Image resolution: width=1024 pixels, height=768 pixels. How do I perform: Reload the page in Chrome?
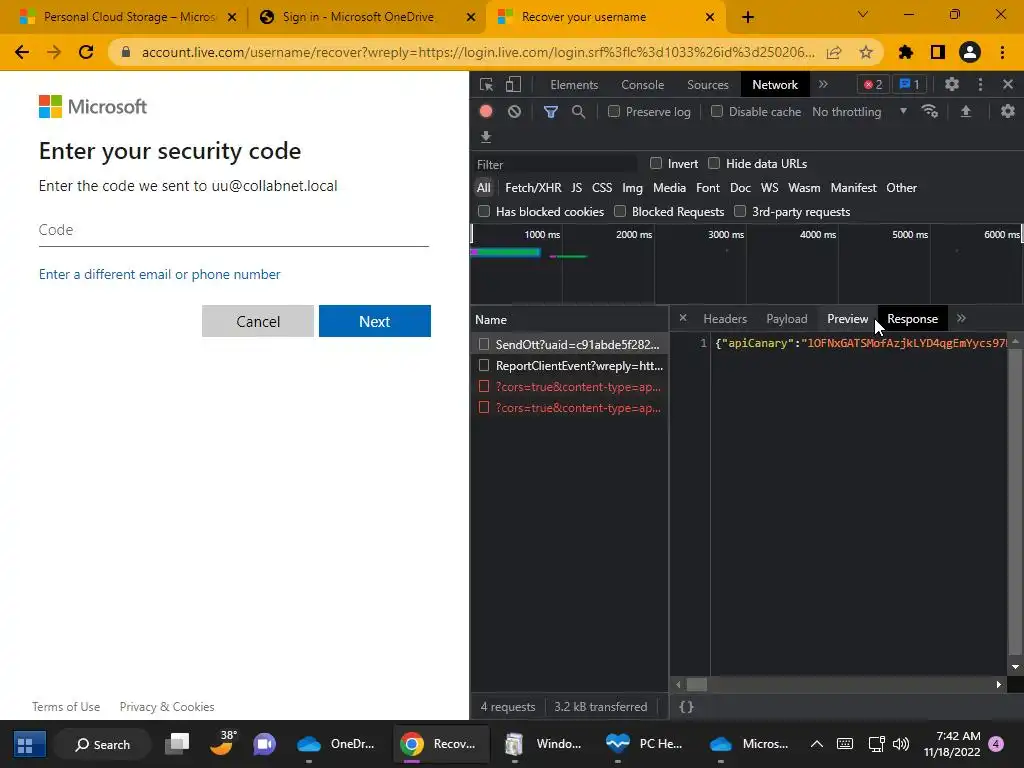coord(86,52)
